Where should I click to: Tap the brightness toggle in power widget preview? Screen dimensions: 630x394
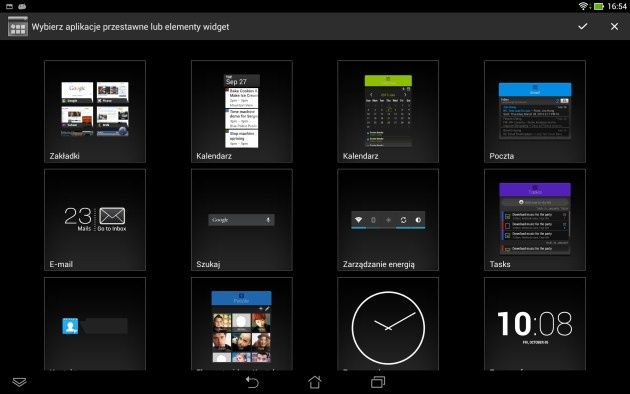click(418, 220)
